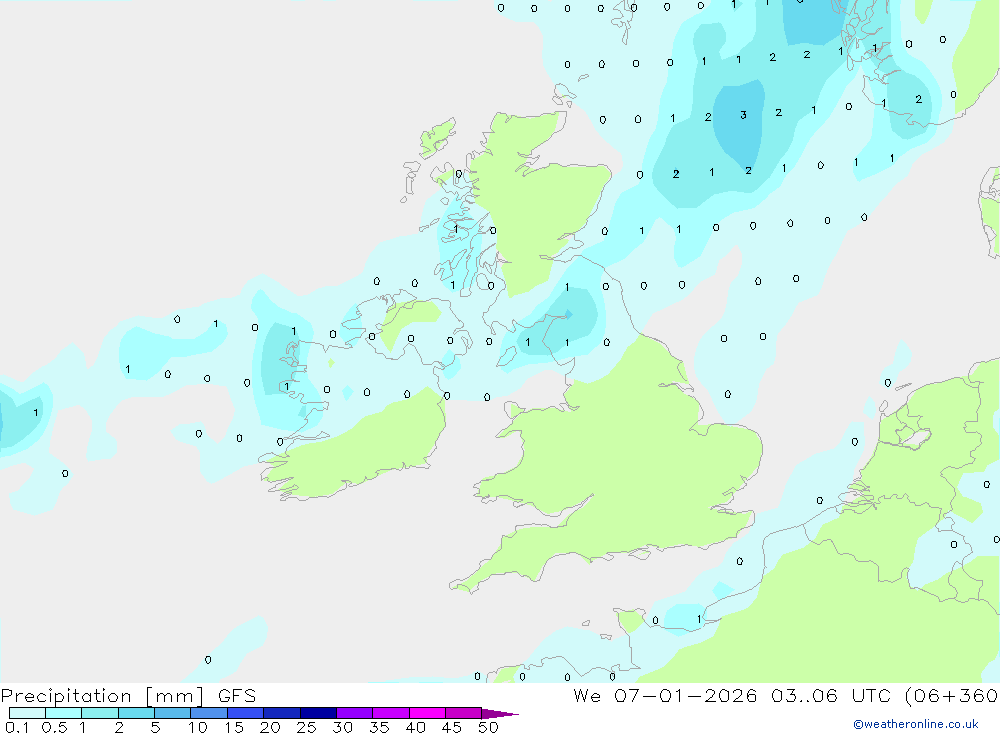Click legend label "20"
This screenshot has width=1000, height=733.
270,727
